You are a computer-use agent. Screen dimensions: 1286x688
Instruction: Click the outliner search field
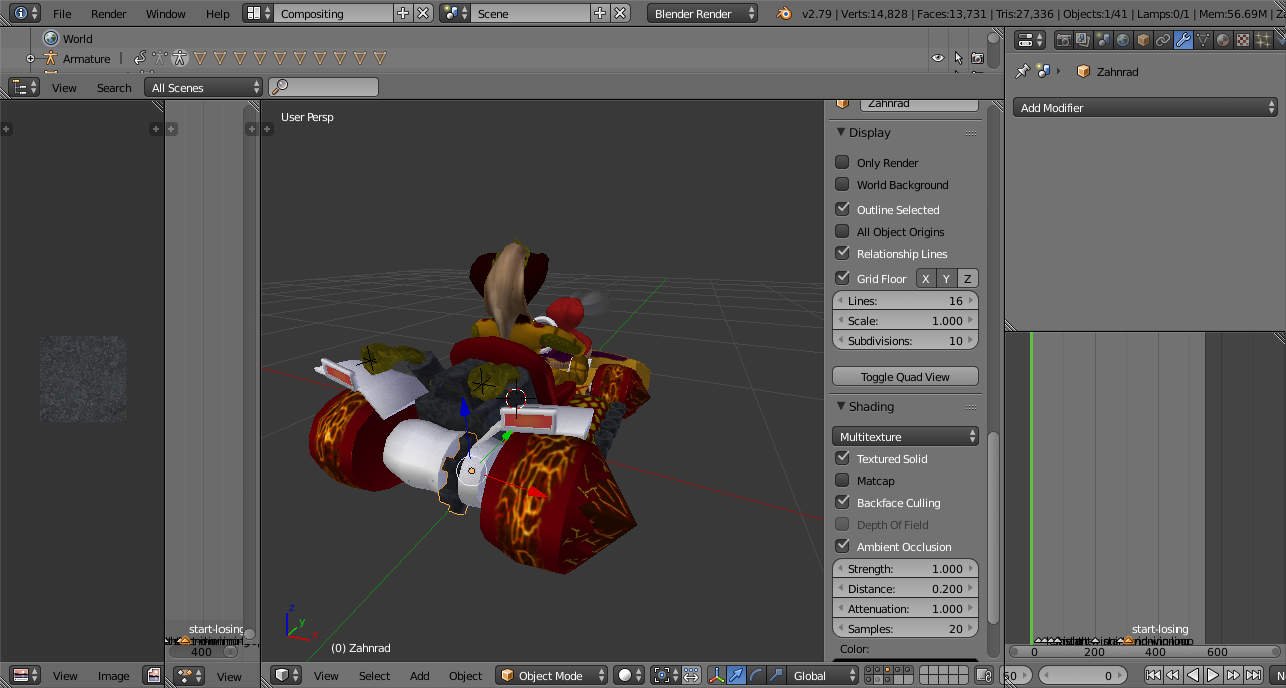point(324,87)
